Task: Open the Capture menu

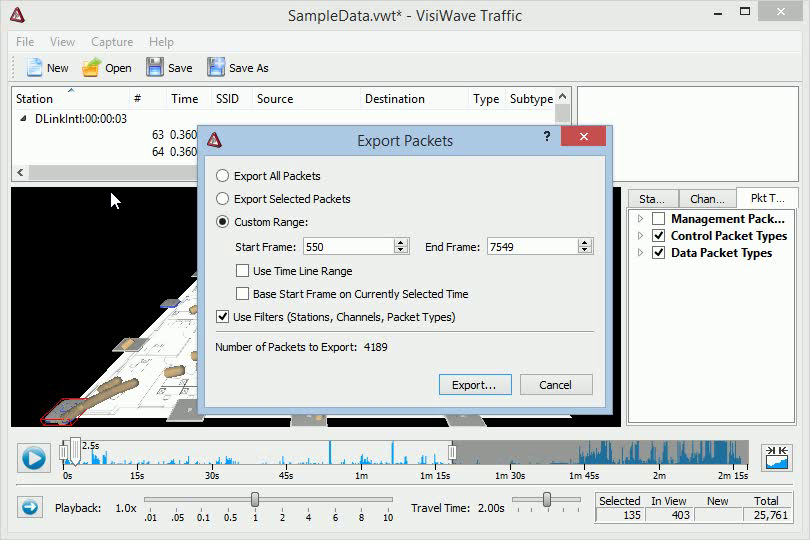Action: (112, 42)
